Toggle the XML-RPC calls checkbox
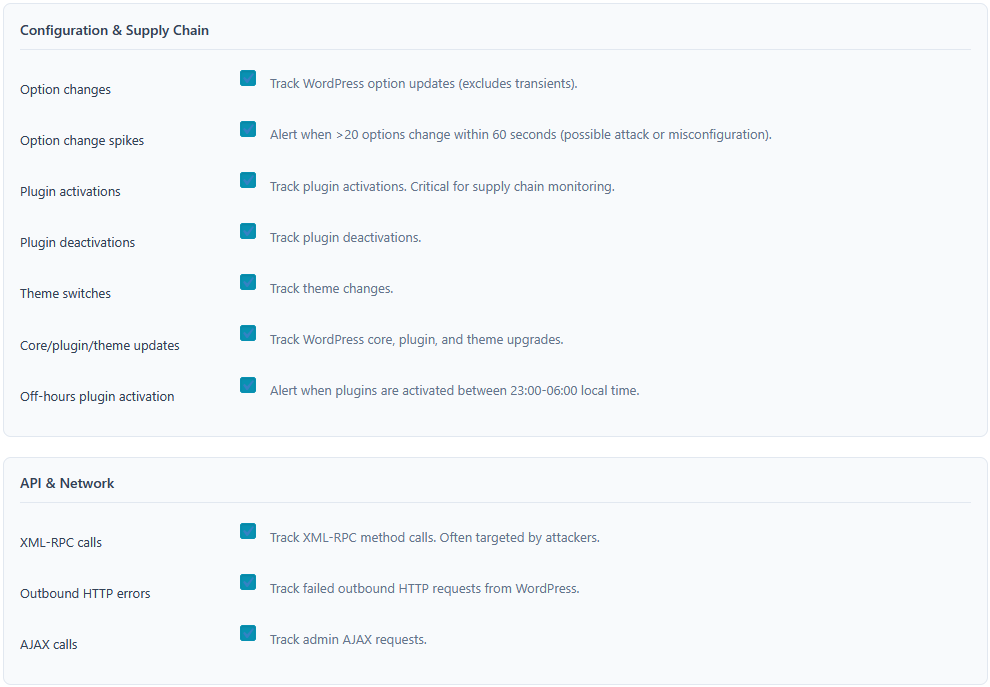Image resolution: width=990 pixels, height=687 pixels. 247,531
